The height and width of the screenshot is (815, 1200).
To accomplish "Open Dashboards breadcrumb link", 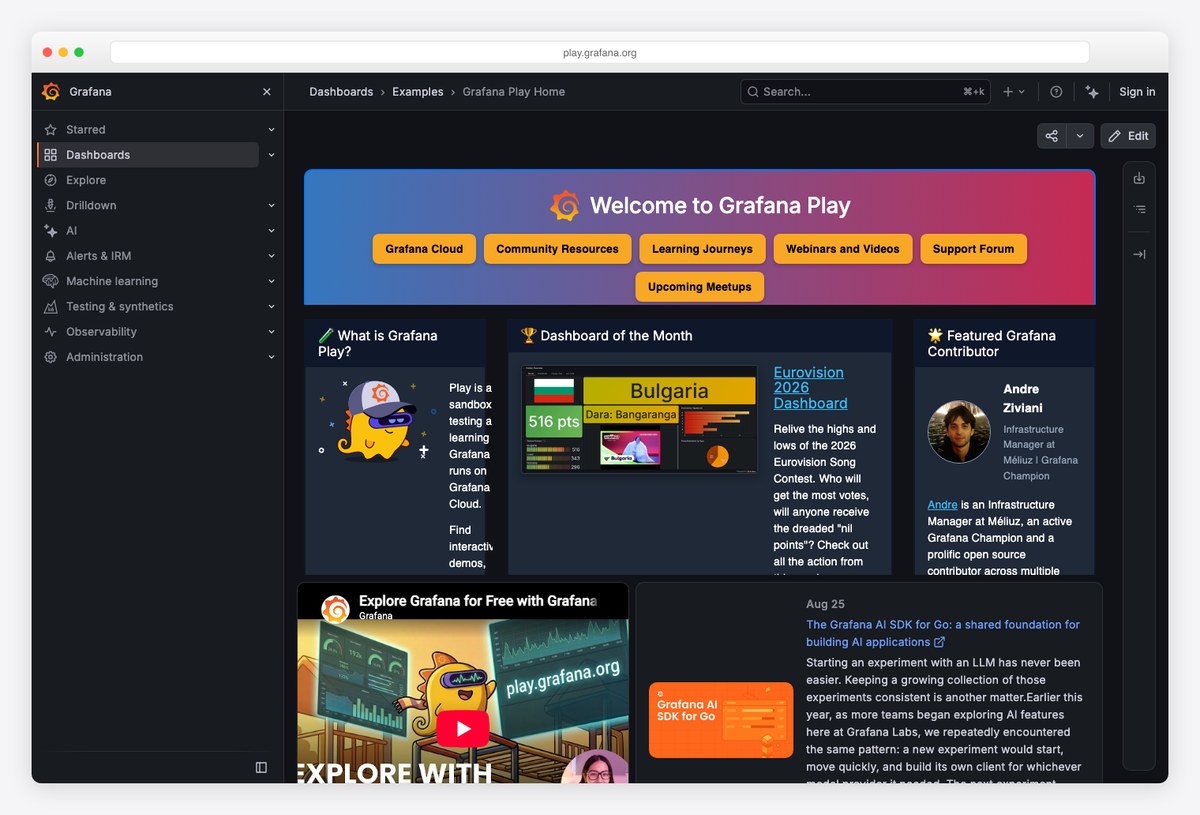I will 341,92.
